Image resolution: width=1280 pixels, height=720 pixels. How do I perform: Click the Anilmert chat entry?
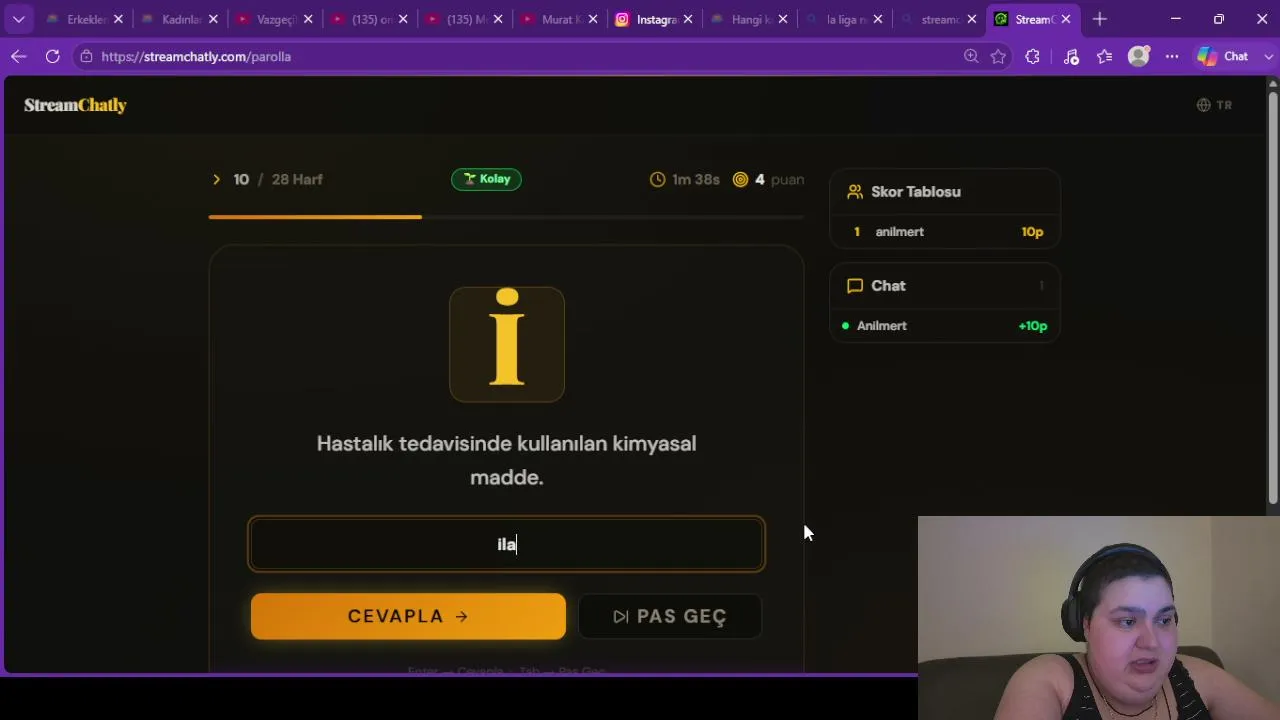(944, 326)
